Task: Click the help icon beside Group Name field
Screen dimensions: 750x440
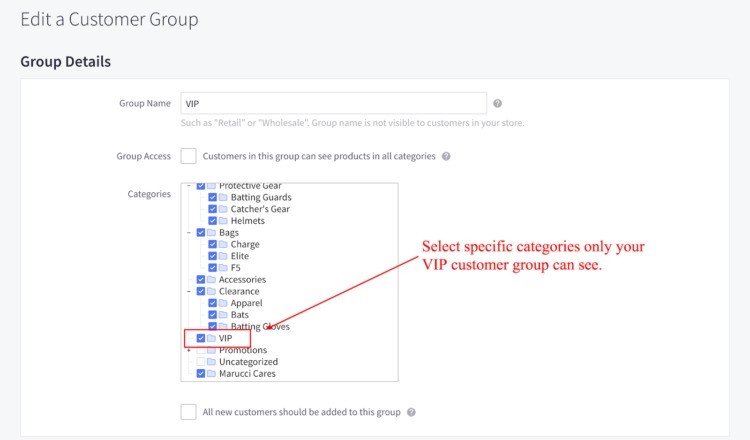Action: coord(497,103)
